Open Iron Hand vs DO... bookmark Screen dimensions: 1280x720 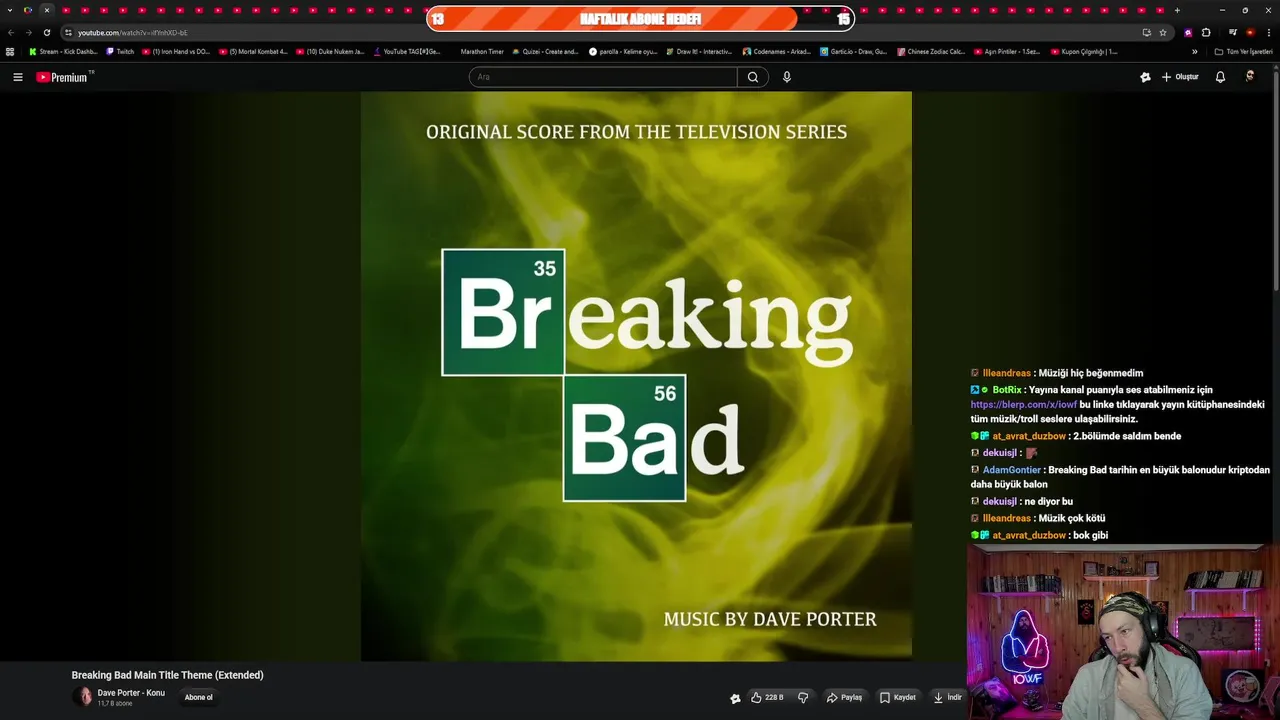pos(176,52)
